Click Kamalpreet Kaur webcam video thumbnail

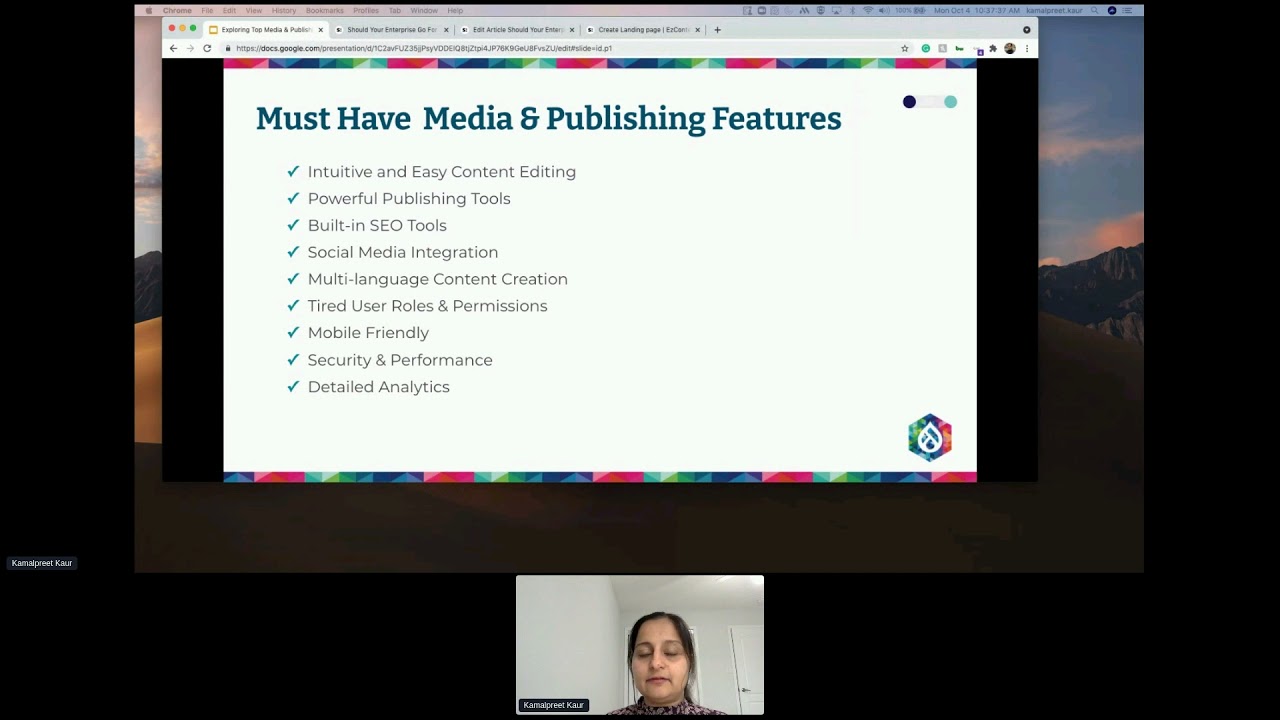tap(640, 644)
